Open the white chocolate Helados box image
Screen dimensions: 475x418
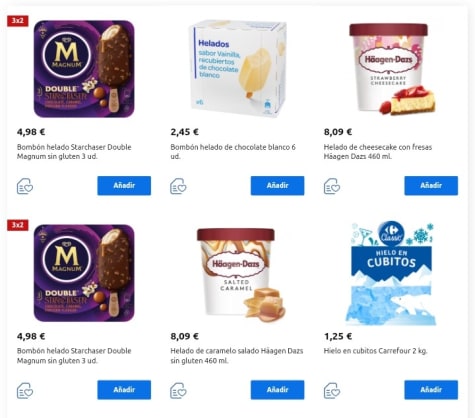[238, 69]
